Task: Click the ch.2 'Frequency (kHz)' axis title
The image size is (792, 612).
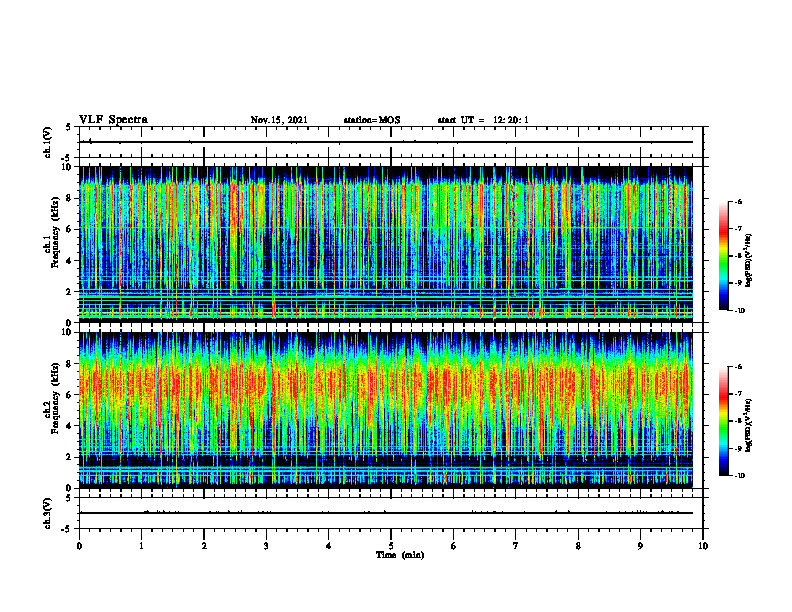Action: click(x=55, y=398)
